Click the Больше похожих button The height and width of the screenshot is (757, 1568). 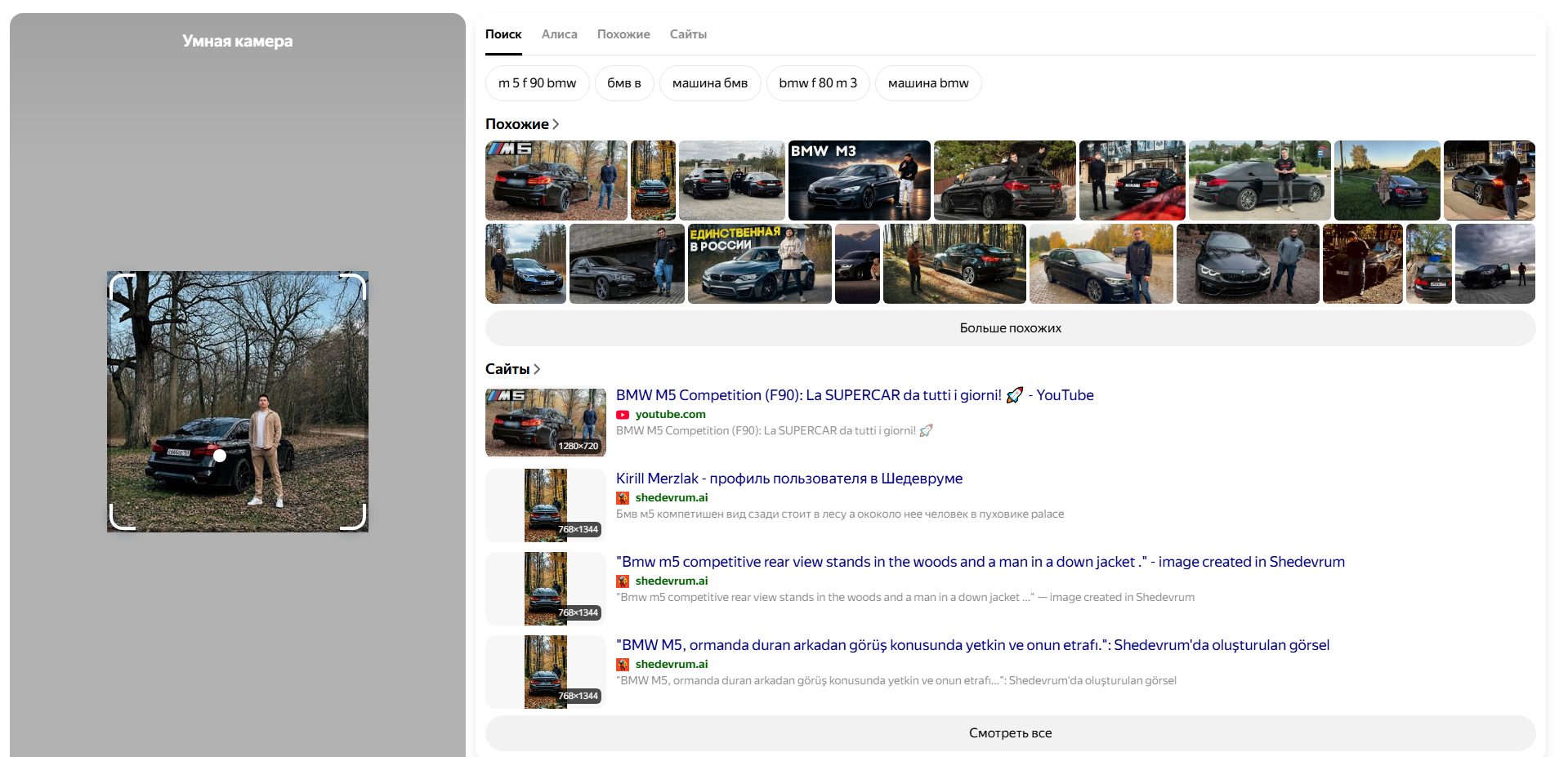point(1010,328)
